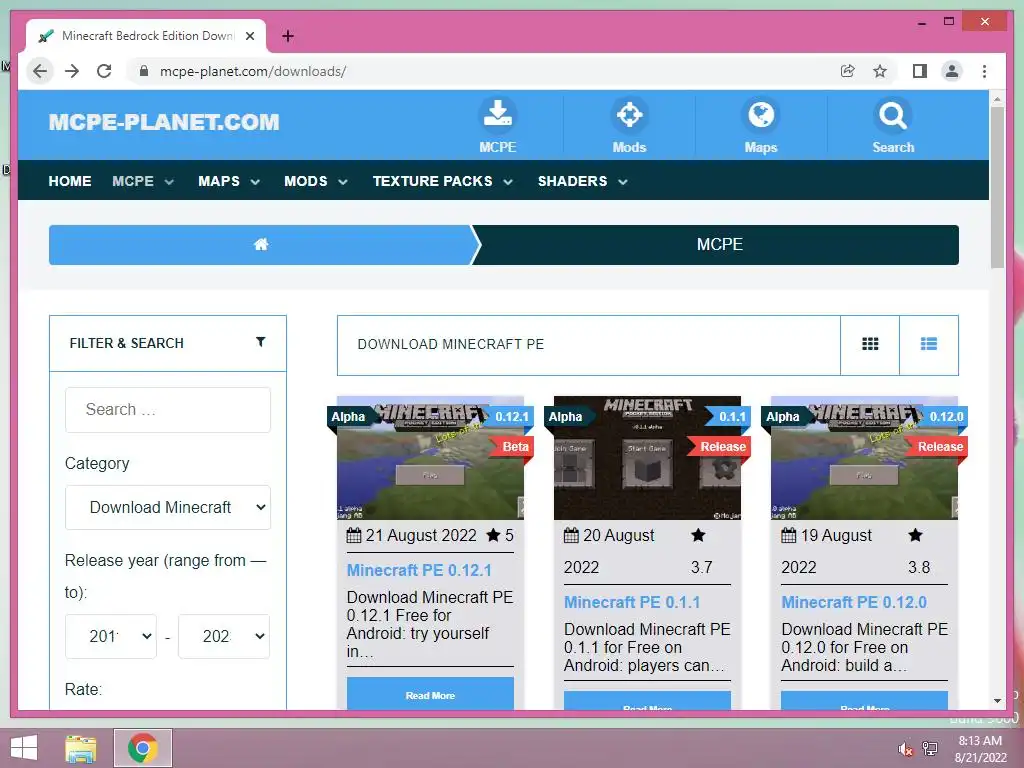Click the MCPE download icon in header

pyautogui.click(x=498, y=114)
